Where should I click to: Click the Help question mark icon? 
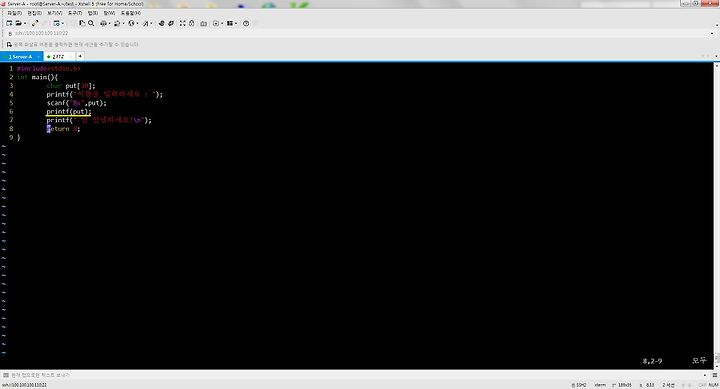click(x=246, y=23)
